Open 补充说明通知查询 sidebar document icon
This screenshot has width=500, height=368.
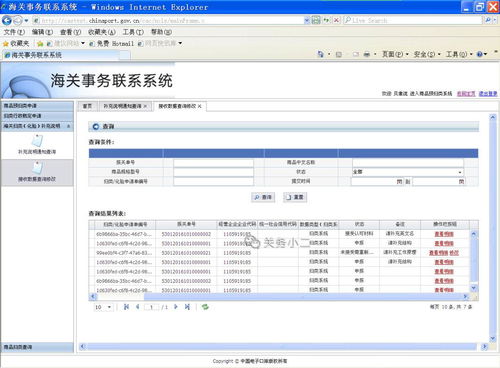37,141
